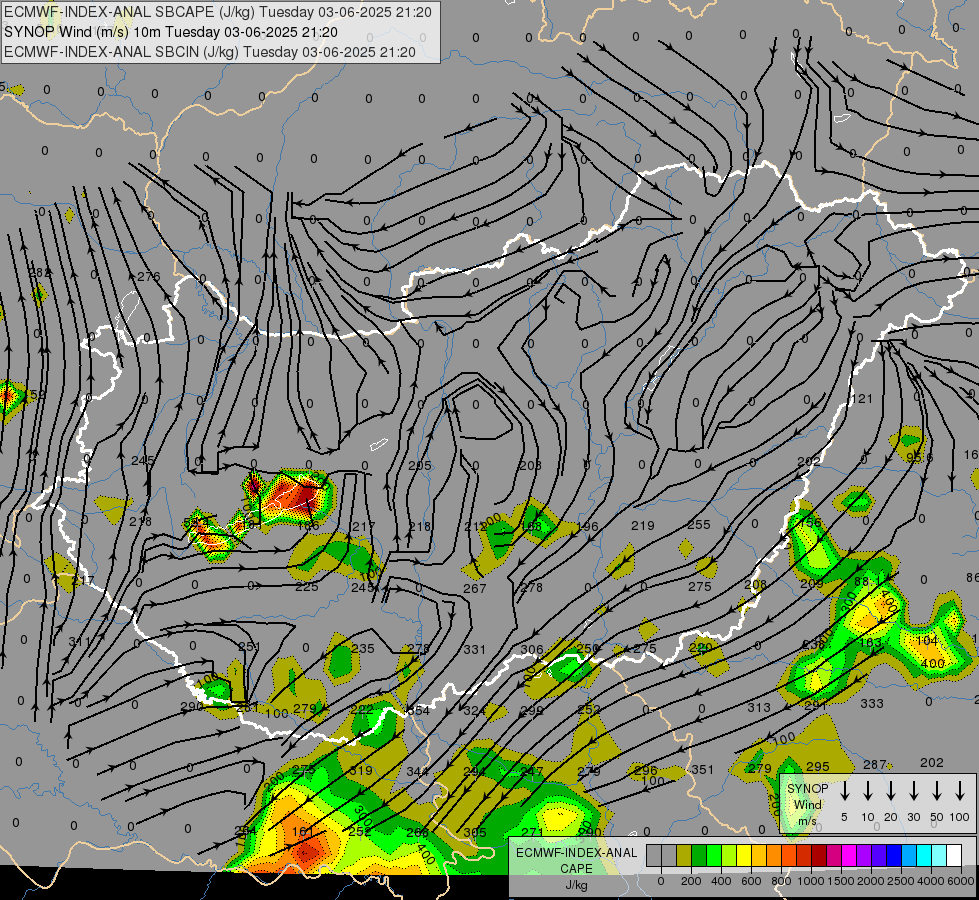Click the 4000 tick on CAPE scale
Viewport: 979px width, 900px height.
point(931,881)
